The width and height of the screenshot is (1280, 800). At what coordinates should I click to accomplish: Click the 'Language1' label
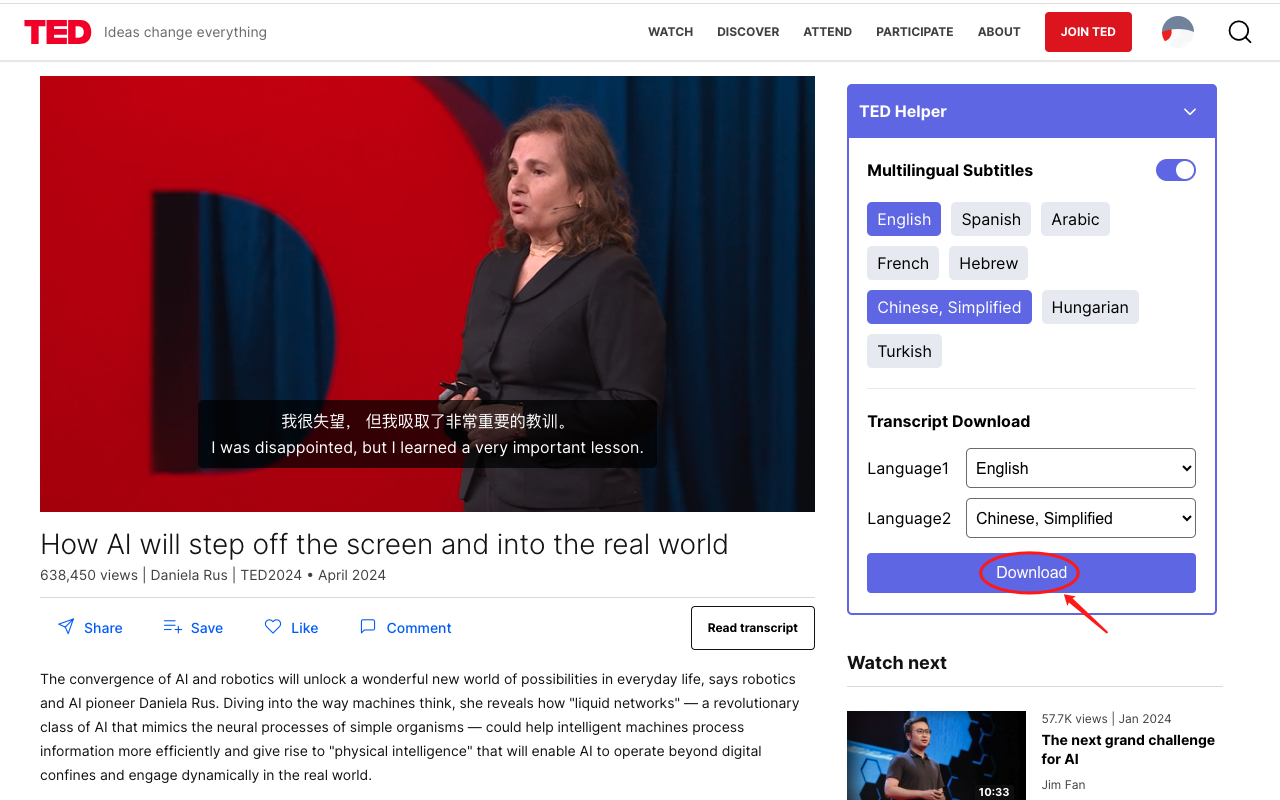908,468
